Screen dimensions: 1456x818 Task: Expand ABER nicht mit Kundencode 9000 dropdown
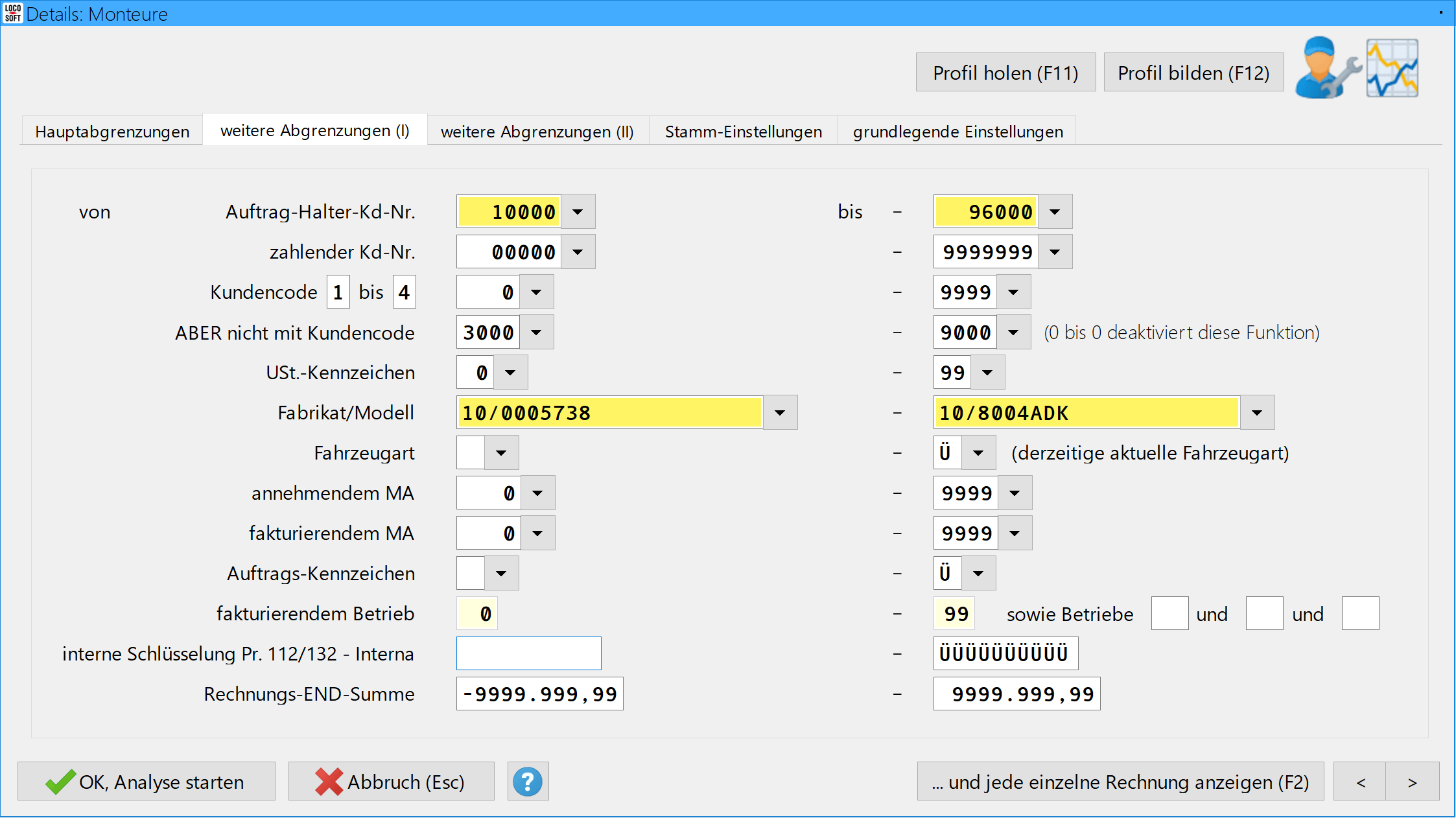pos(1013,333)
